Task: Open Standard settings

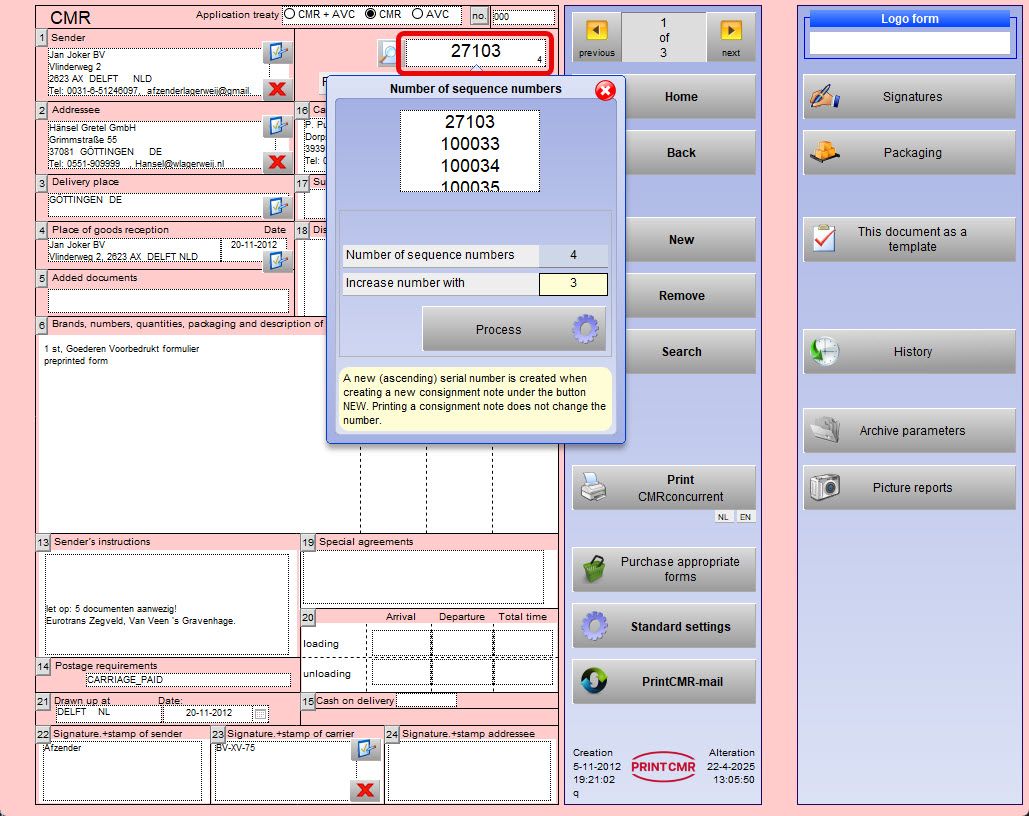Action: click(x=664, y=627)
